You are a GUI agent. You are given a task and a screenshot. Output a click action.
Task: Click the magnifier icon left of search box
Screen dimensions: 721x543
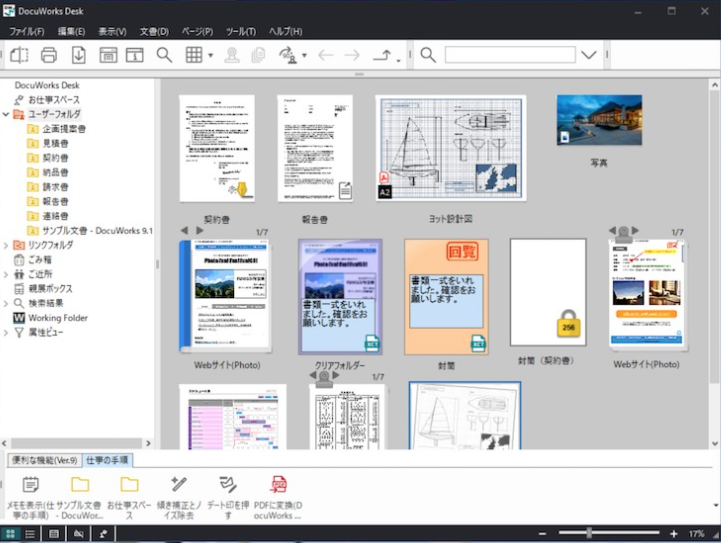click(428, 55)
